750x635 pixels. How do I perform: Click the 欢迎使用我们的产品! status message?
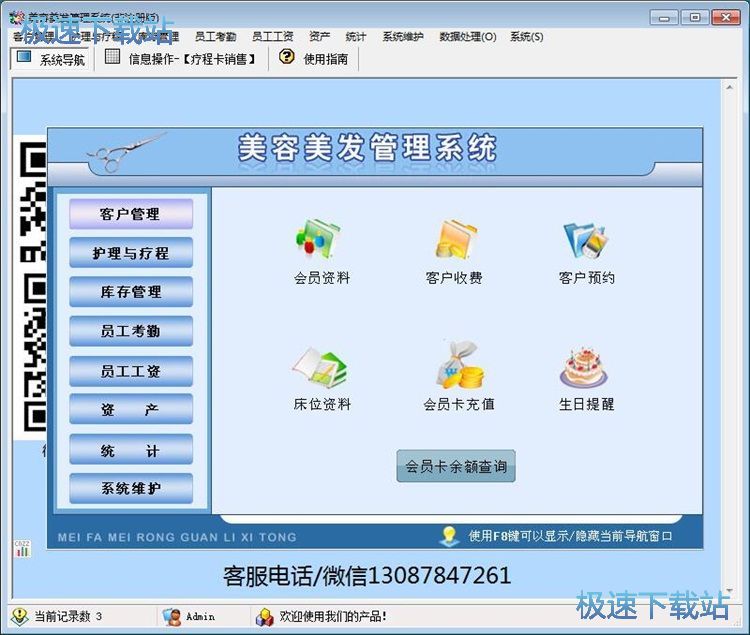pyautogui.click(x=333, y=616)
